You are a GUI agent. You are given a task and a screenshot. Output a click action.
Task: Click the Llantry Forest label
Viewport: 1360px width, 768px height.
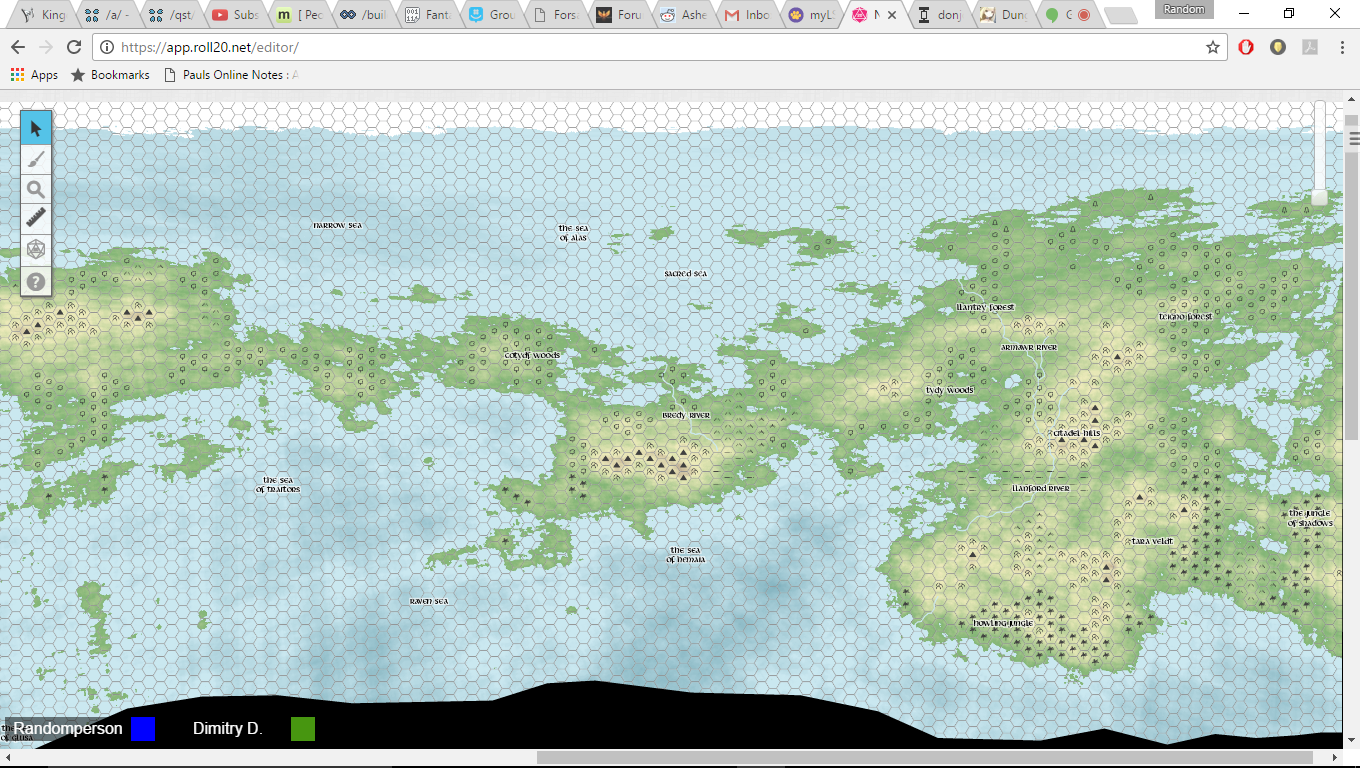coord(985,307)
